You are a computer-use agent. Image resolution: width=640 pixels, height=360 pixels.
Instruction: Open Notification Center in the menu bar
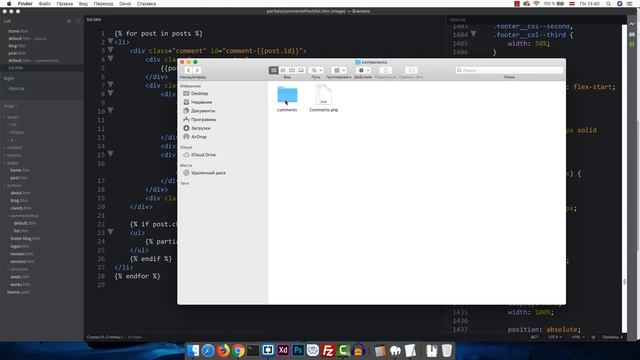click(x=629, y=4)
